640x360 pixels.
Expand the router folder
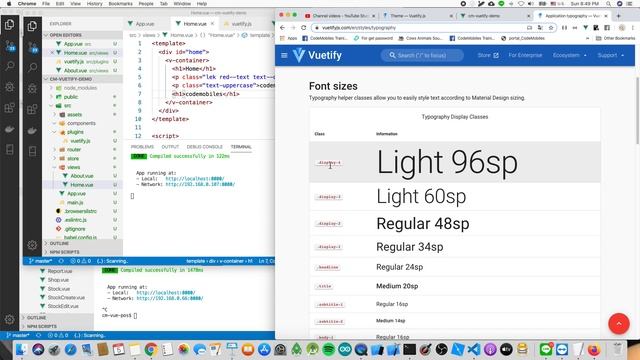pos(73,150)
